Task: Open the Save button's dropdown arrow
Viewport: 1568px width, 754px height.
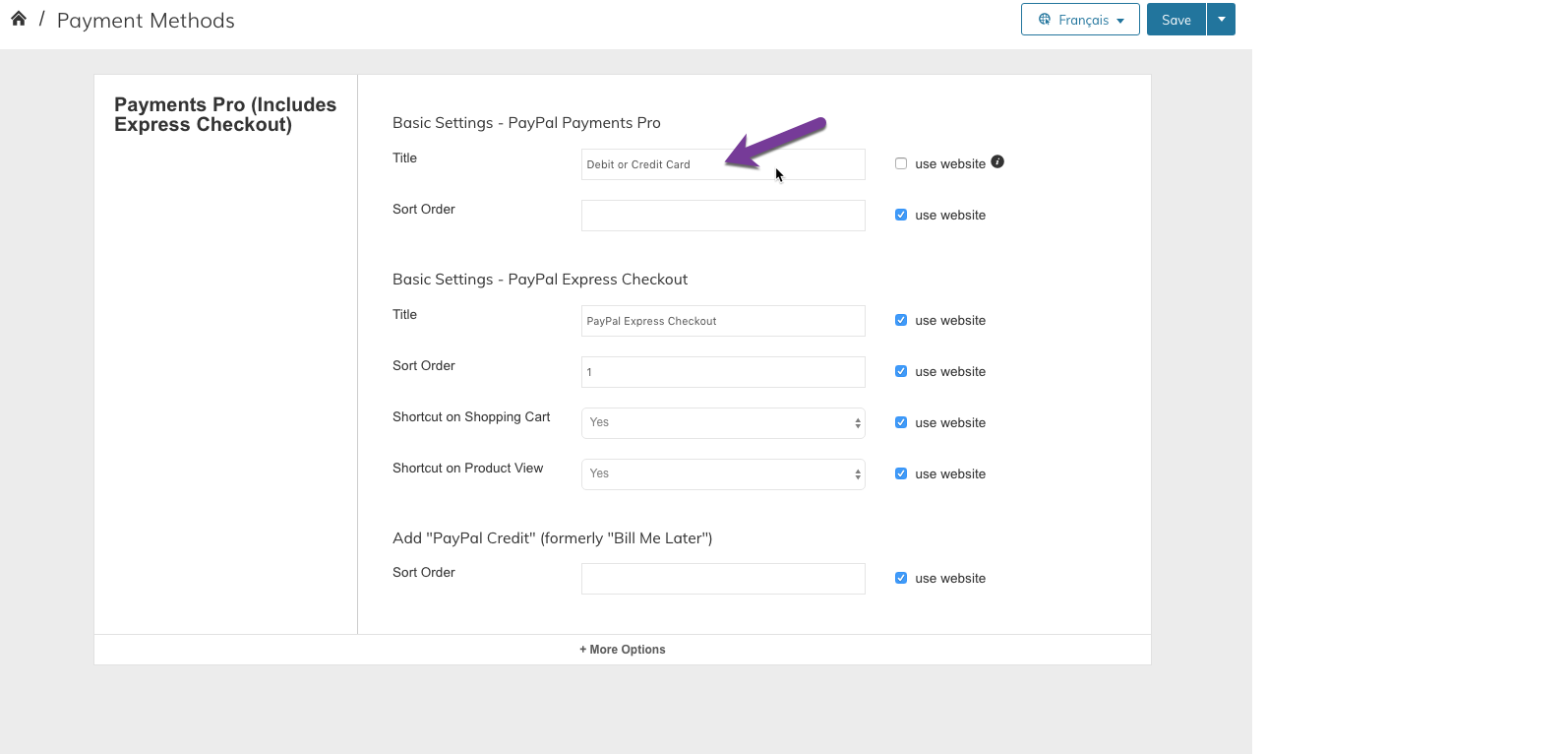Action: click(1222, 20)
